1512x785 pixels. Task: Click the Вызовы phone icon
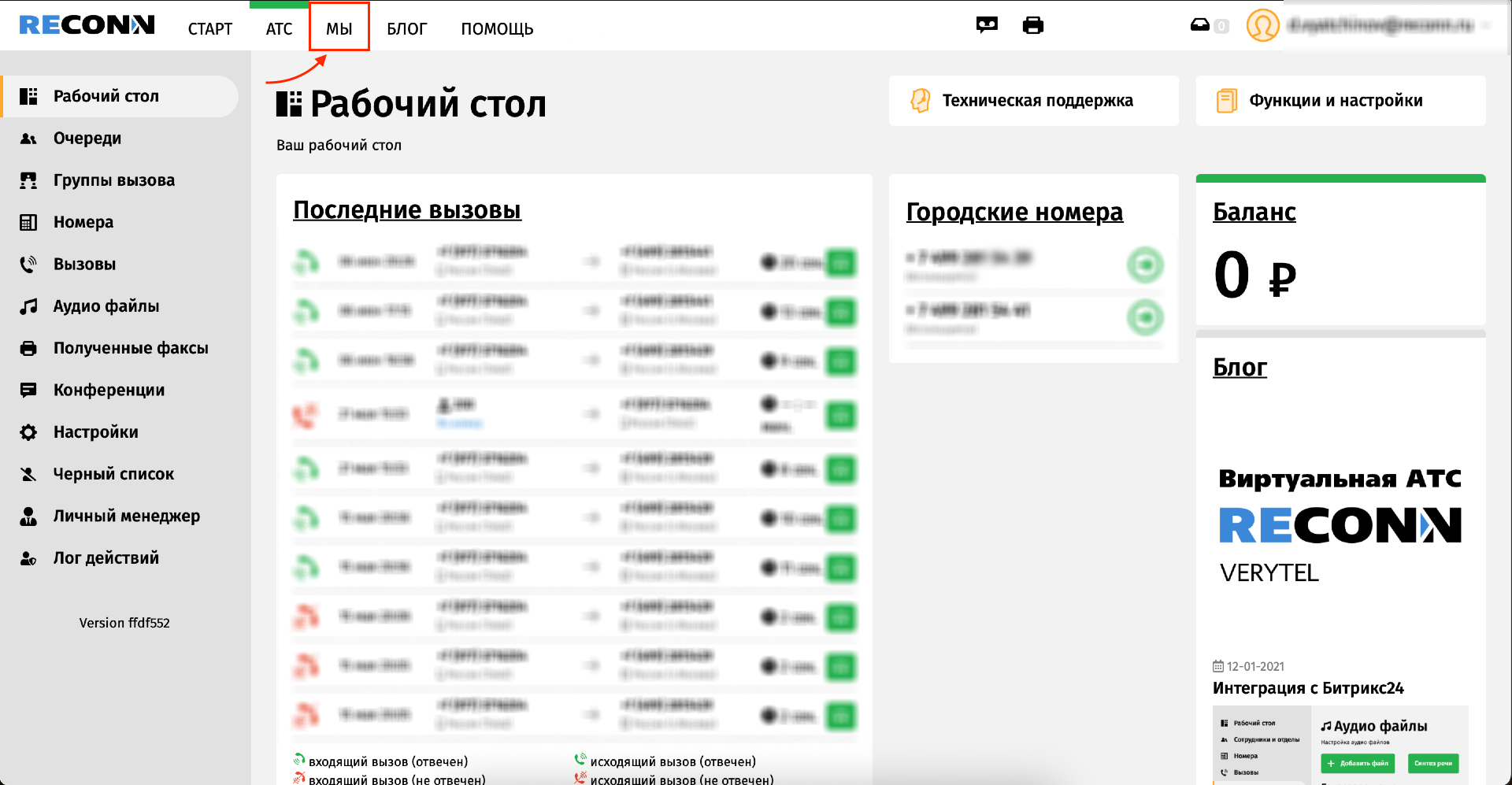28,265
